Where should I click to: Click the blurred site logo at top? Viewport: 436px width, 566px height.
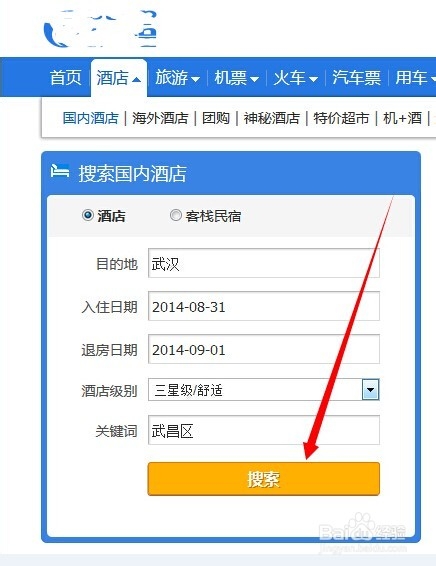100,29
